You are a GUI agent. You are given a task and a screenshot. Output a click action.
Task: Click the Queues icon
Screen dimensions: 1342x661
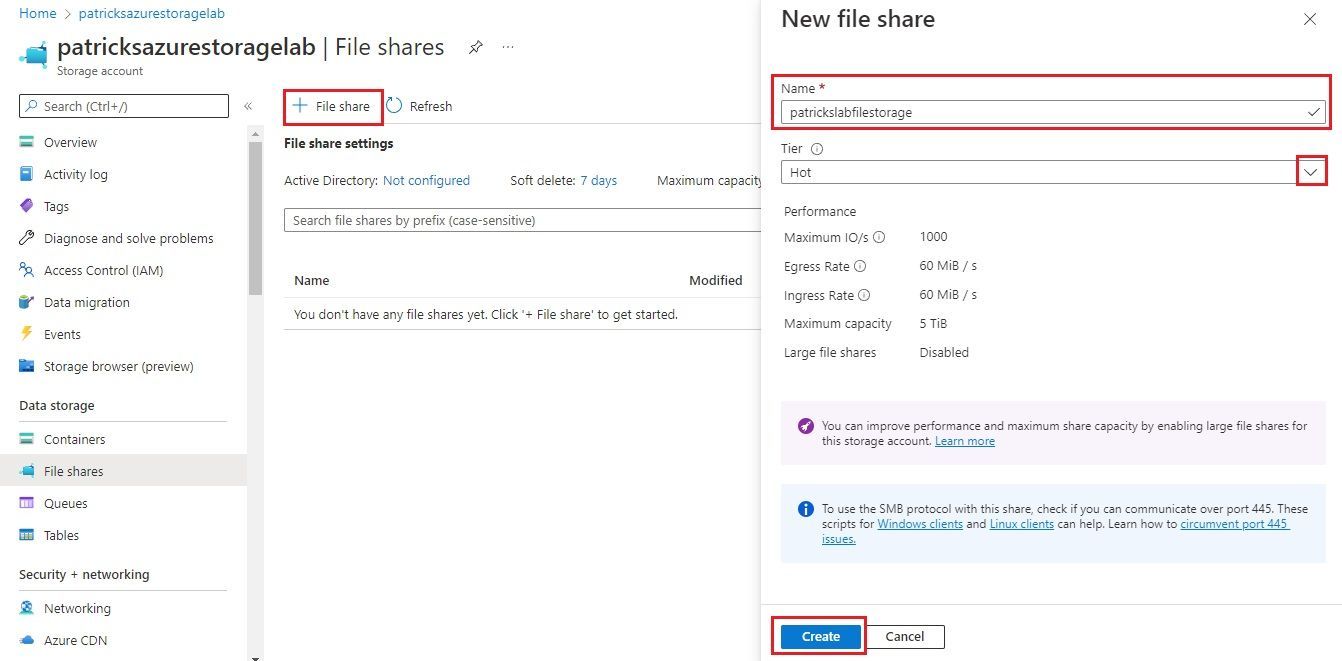tap(27, 503)
